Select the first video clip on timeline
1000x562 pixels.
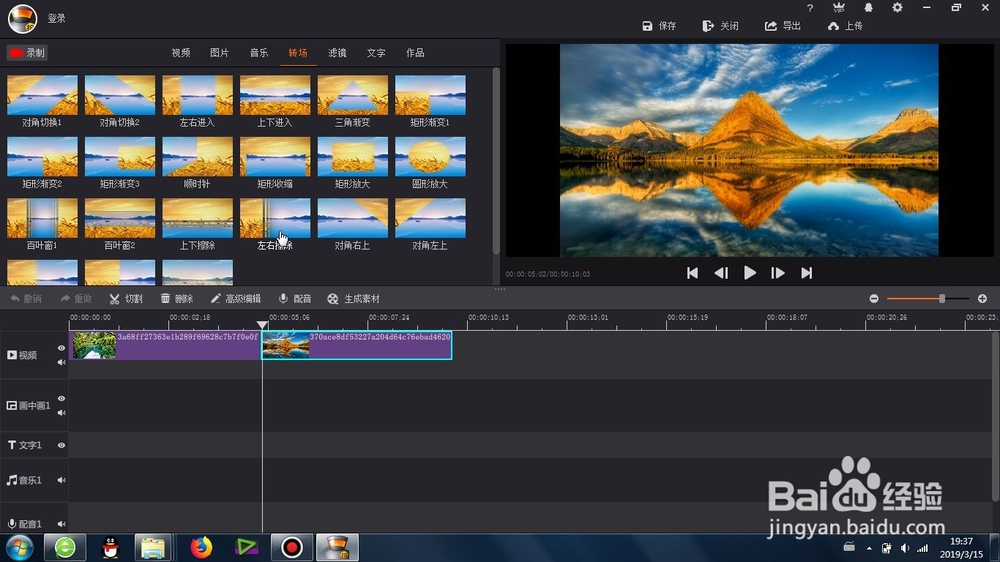[165, 345]
